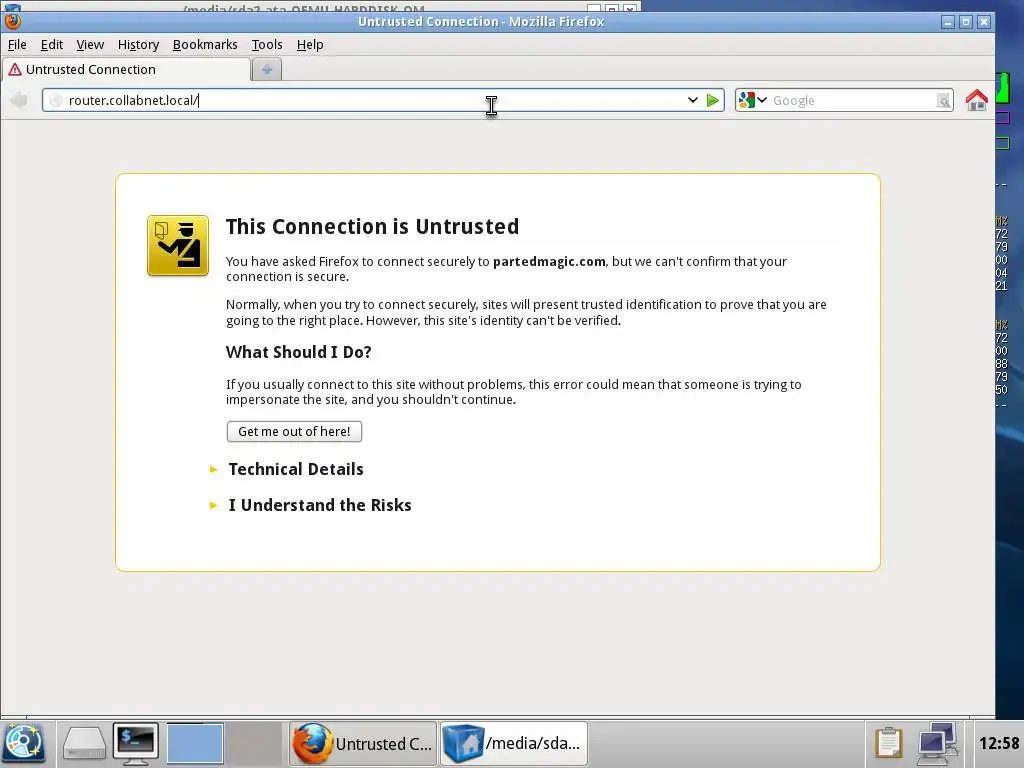Switch to the second gray workspace
The image size is (1024, 768).
click(x=253, y=743)
